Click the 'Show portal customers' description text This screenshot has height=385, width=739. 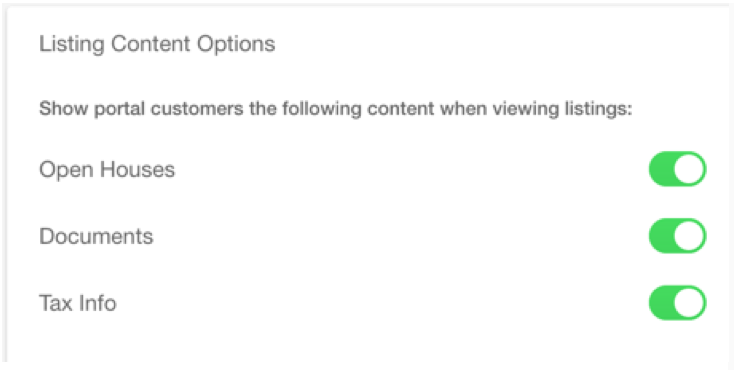pos(336,109)
